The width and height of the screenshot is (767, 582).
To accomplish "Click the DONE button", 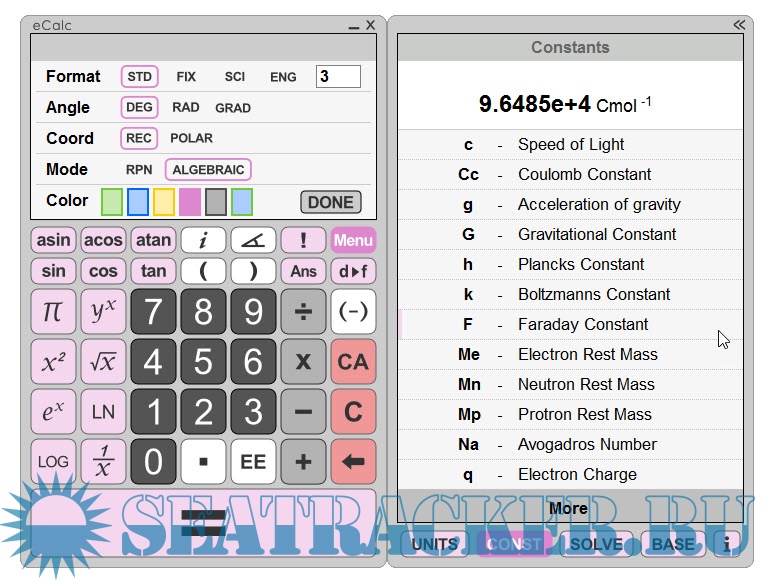I will pyautogui.click(x=330, y=202).
